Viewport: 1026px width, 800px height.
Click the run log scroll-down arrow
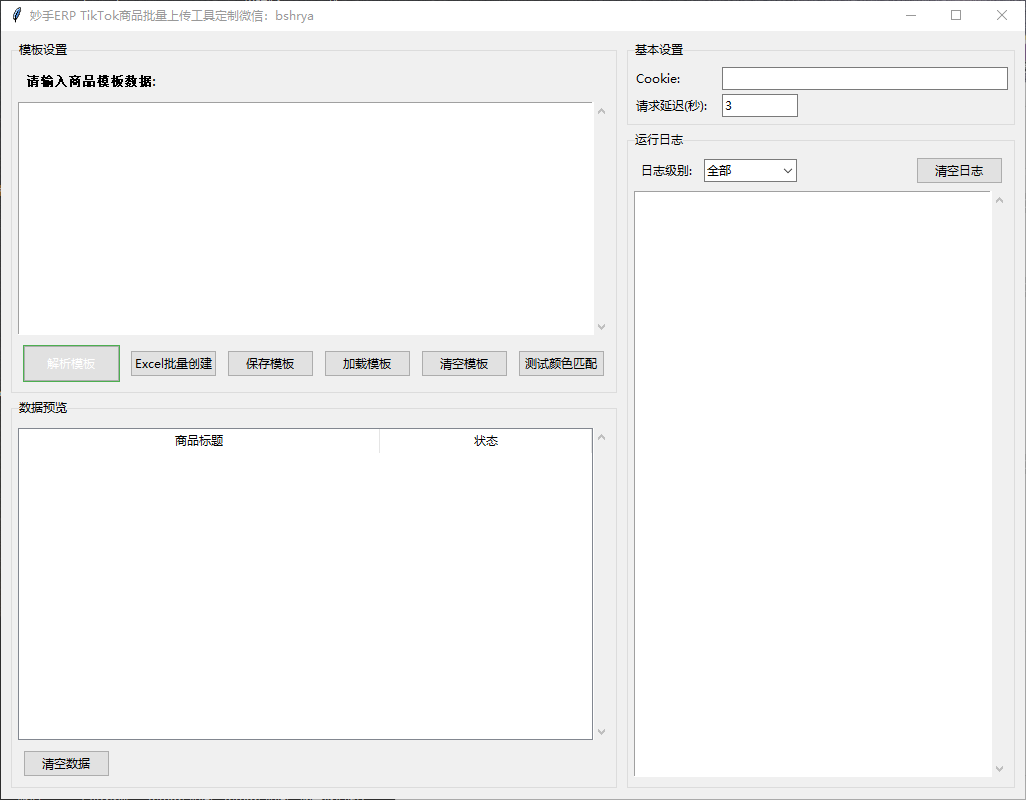click(x=998, y=768)
